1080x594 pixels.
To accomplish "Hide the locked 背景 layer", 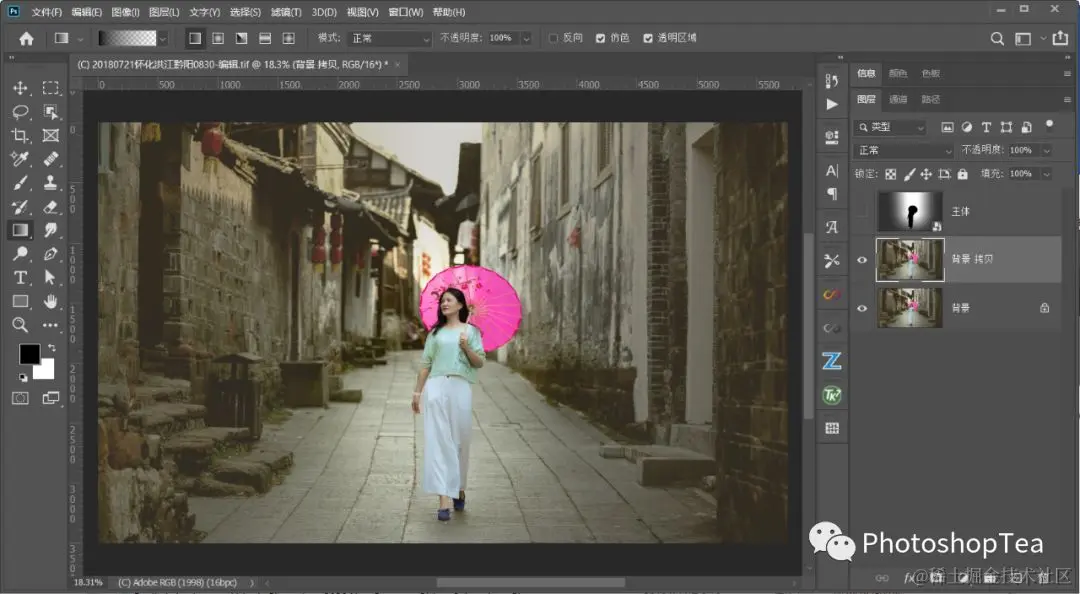I will click(862, 308).
